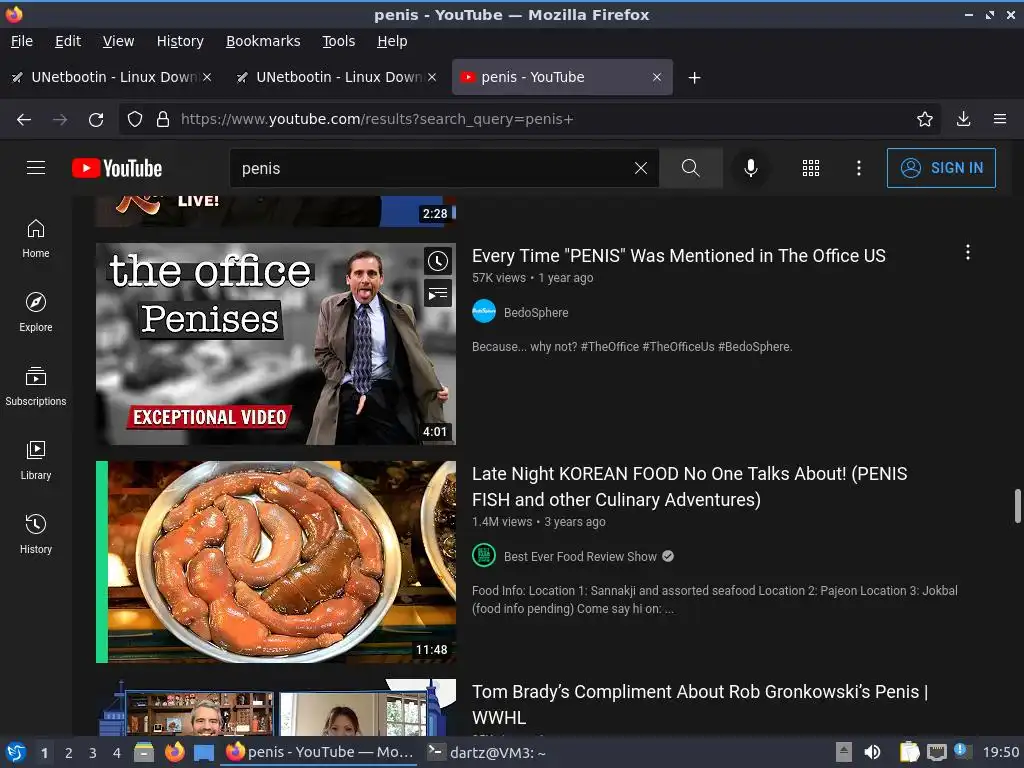Go to the YouTube logo homepage
The height and width of the screenshot is (768, 1024).
[x=117, y=168]
